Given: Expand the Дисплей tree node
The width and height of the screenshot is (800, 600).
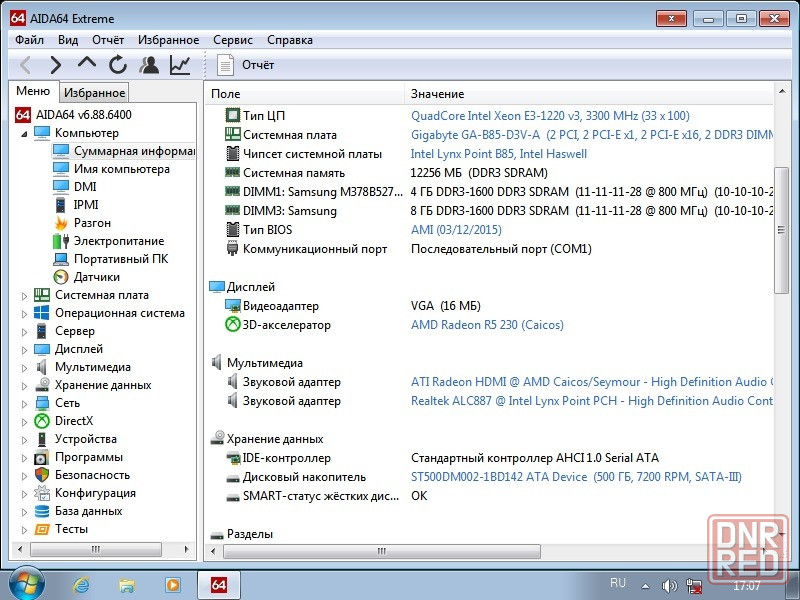Looking at the screenshot, I should click(24, 349).
